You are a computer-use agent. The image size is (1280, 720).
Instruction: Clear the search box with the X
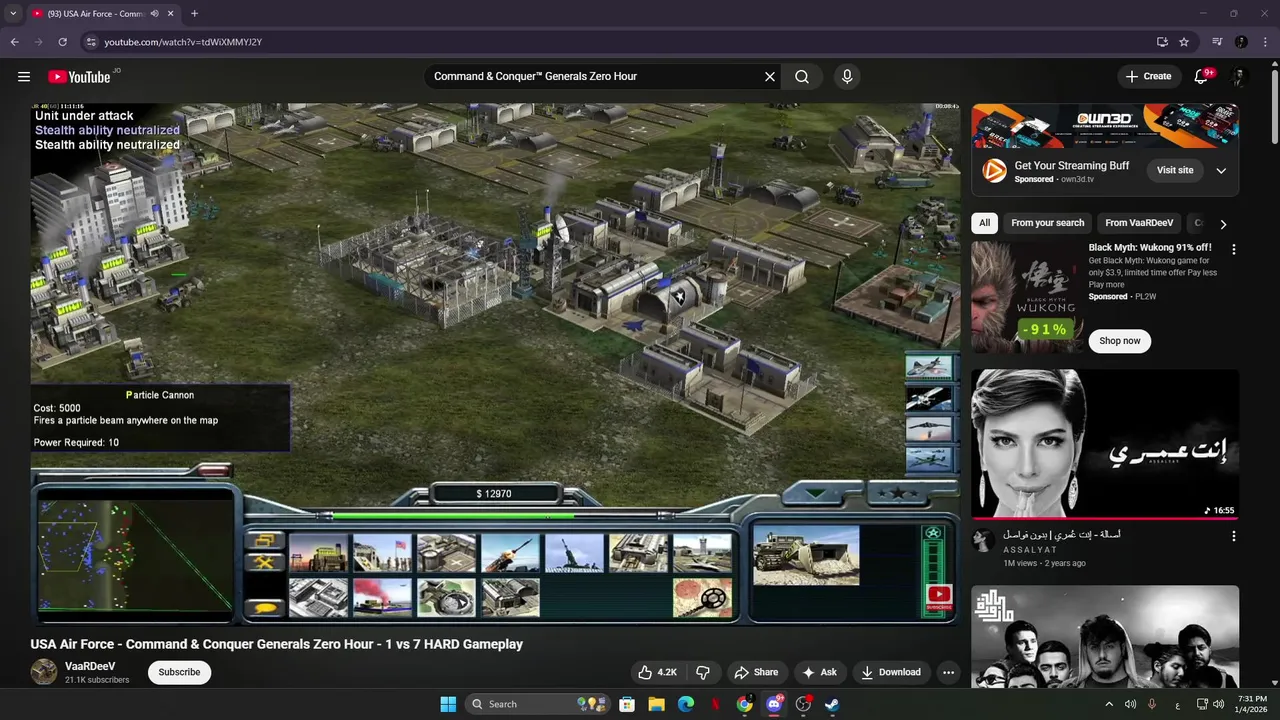770,77
